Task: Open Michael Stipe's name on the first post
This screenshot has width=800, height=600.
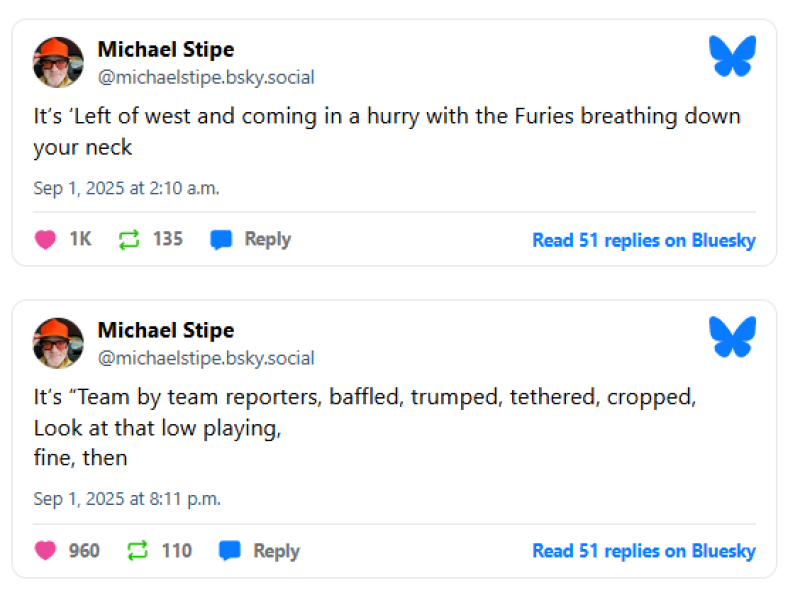Action: [166, 49]
